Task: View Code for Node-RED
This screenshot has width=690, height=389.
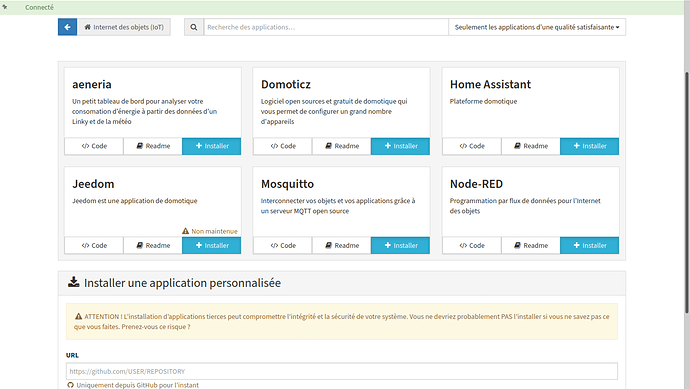Action: 472,246
